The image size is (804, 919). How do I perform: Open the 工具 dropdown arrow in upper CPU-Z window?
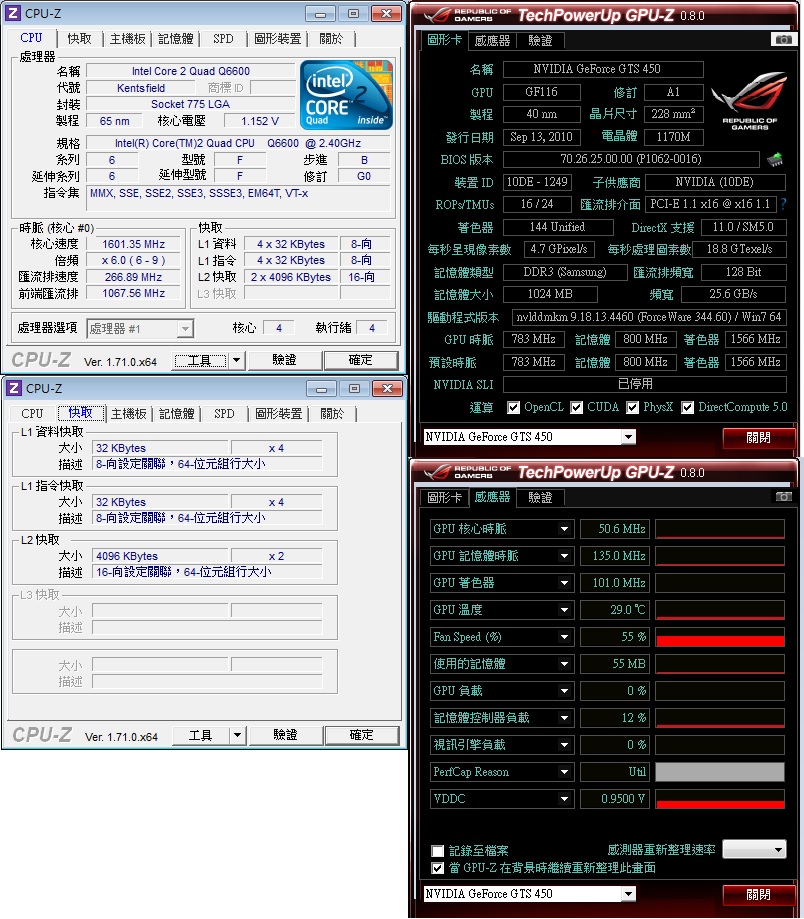pos(236,360)
